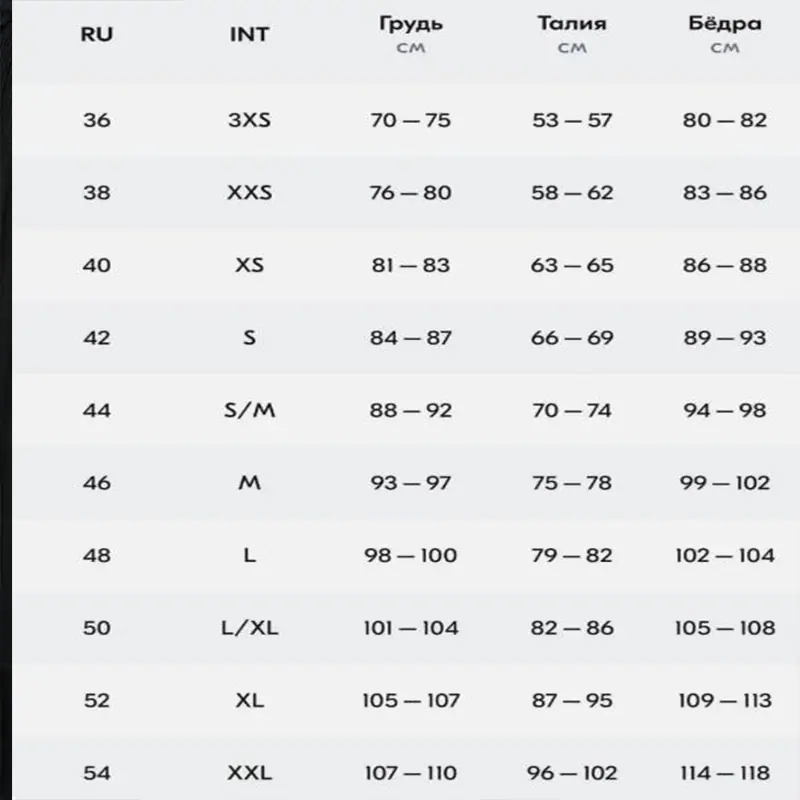Select the XS international size
Image resolution: width=800 pixels, height=800 pixels.
click(249, 265)
